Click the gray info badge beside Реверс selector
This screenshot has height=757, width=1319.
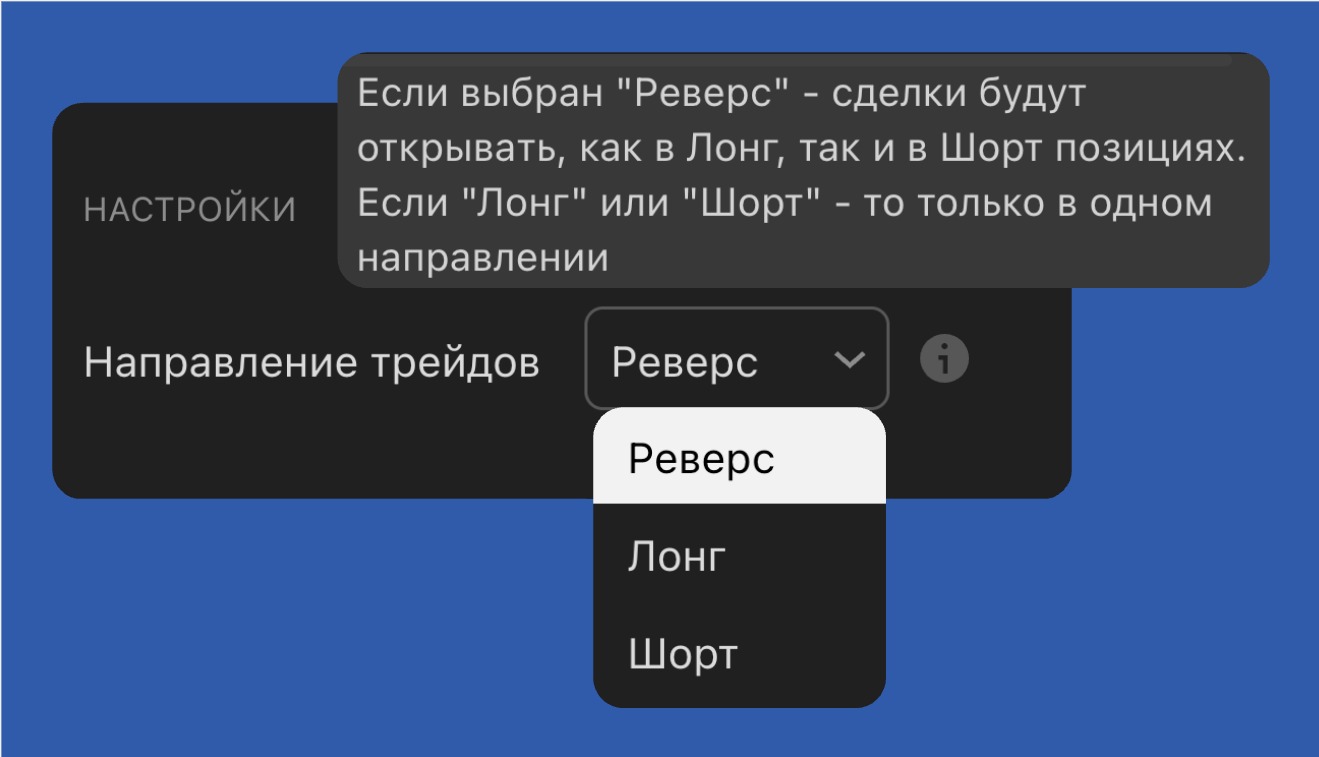(x=941, y=359)
